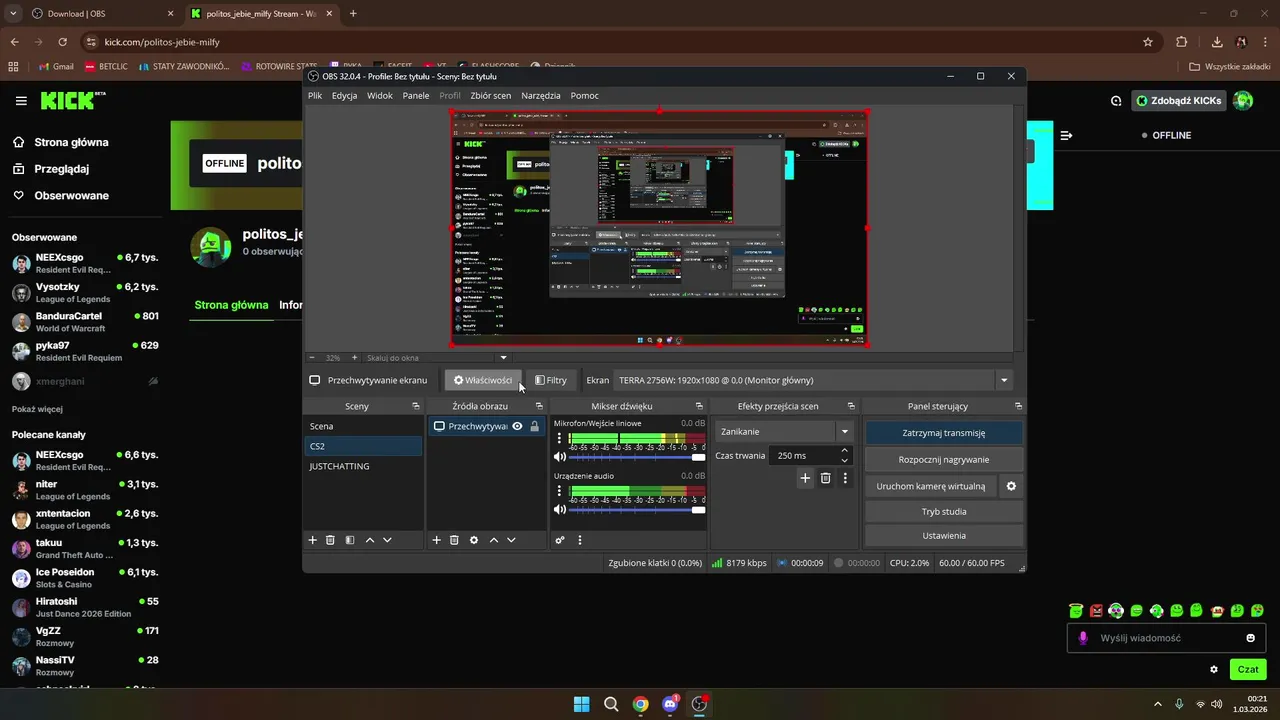Decrease Czas trwania duration stepper

[x=845, y=460]
